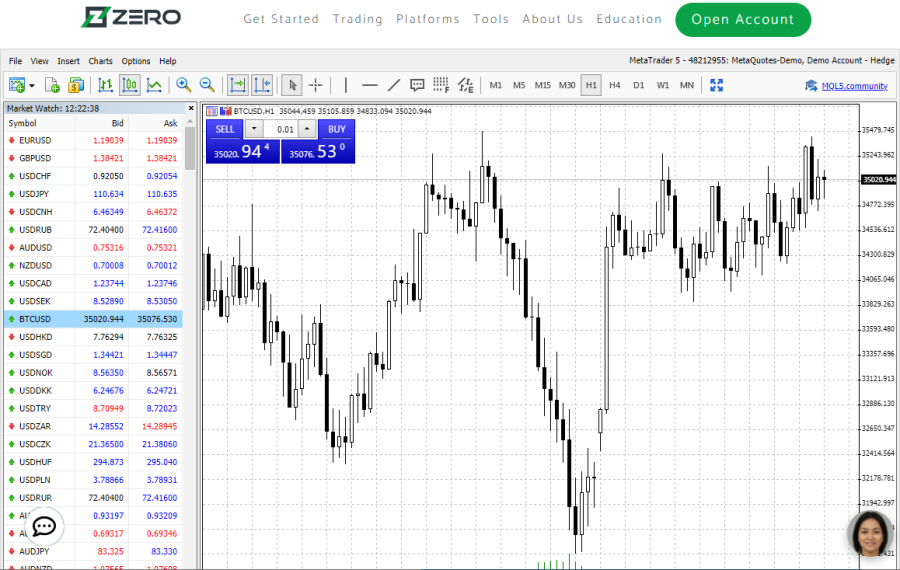Switch to candlestick chart view
This screenshot has height=570, width=900.
coord(130,86)
